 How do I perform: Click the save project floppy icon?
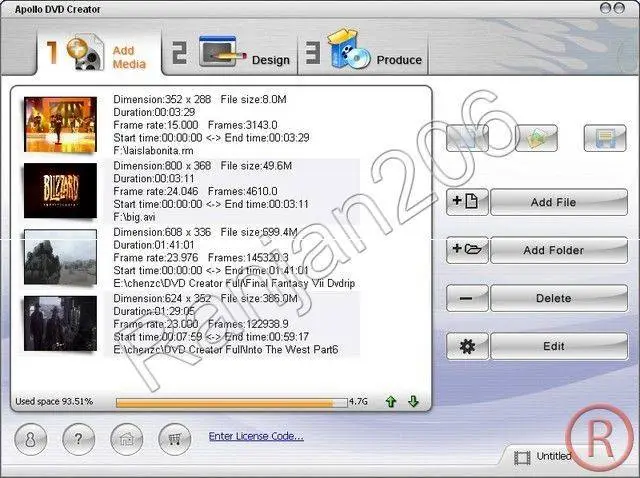(x=605, y=138)
